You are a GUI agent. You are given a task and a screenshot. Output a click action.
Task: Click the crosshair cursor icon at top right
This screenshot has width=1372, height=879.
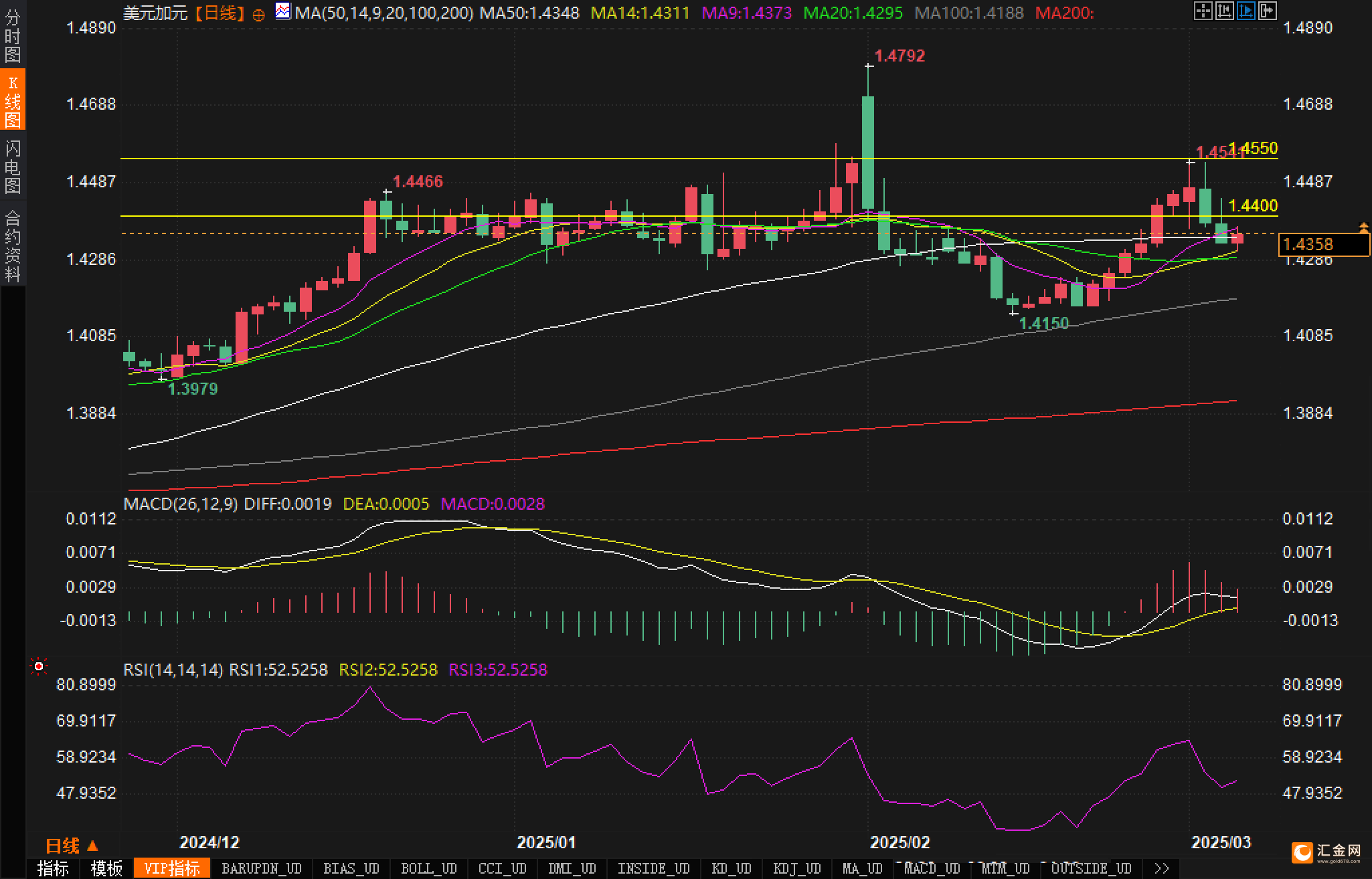[1203, 11]
